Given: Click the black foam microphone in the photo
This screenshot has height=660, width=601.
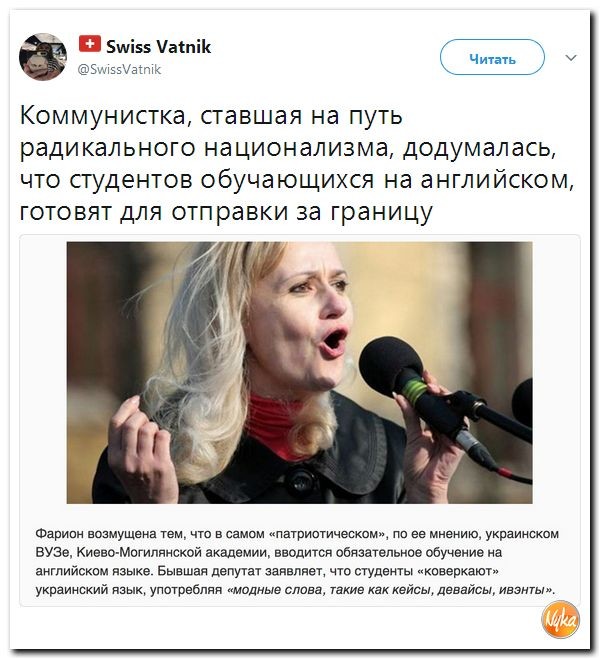Looking at the screenshot, I should coord(391,366).
